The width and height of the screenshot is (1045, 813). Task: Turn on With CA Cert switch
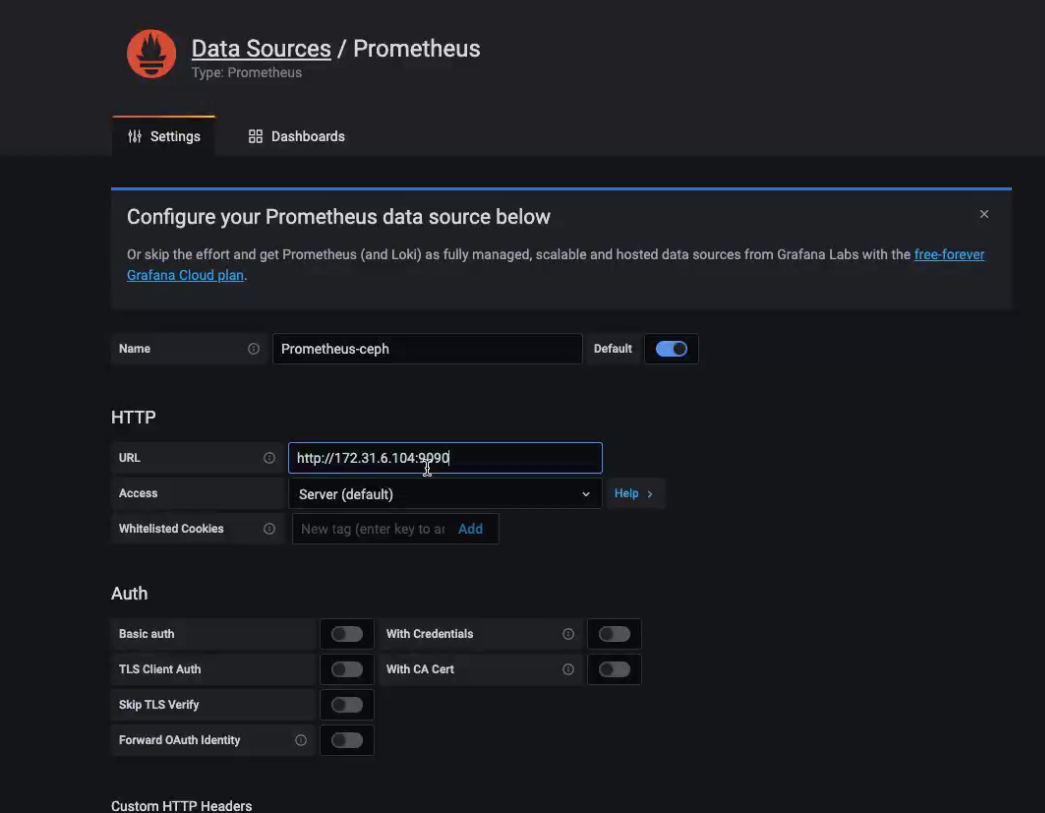coord(614,669)
